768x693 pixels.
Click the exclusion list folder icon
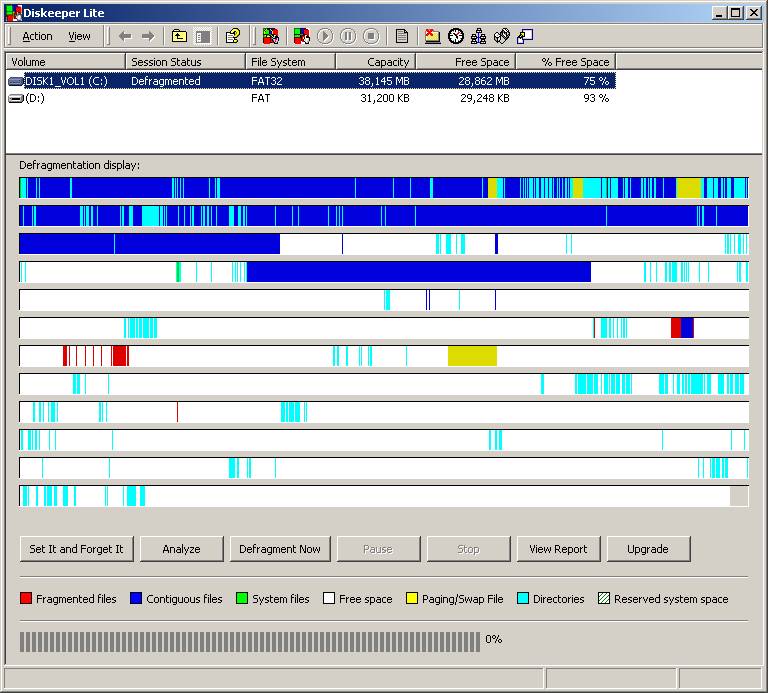432,36
